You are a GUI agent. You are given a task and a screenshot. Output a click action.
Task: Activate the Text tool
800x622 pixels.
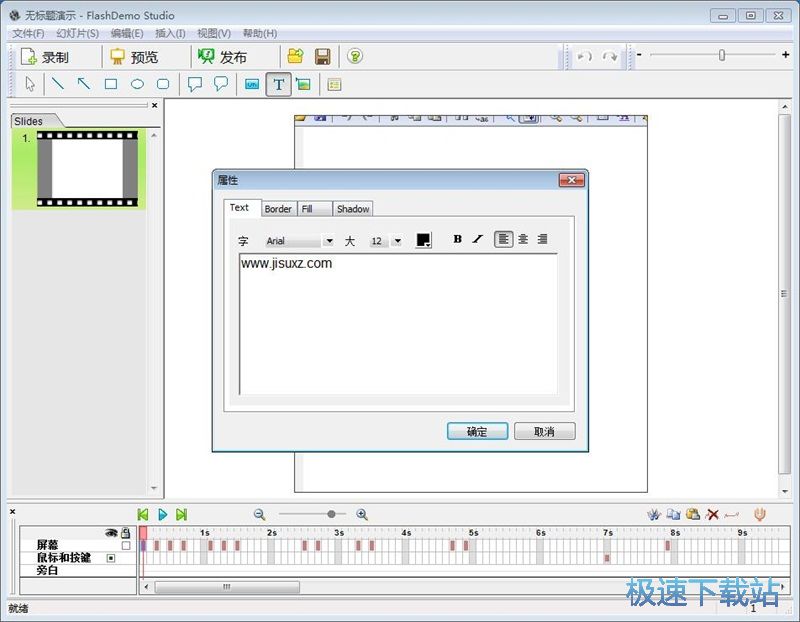(279, 85)
